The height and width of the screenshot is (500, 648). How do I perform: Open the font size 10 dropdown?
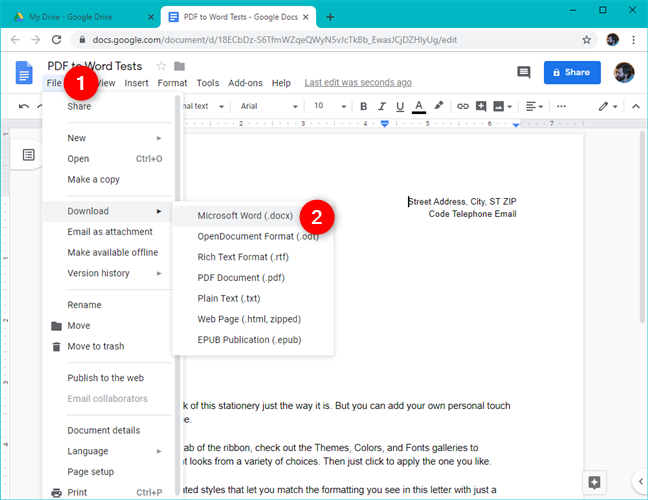(x=330, y=106)
